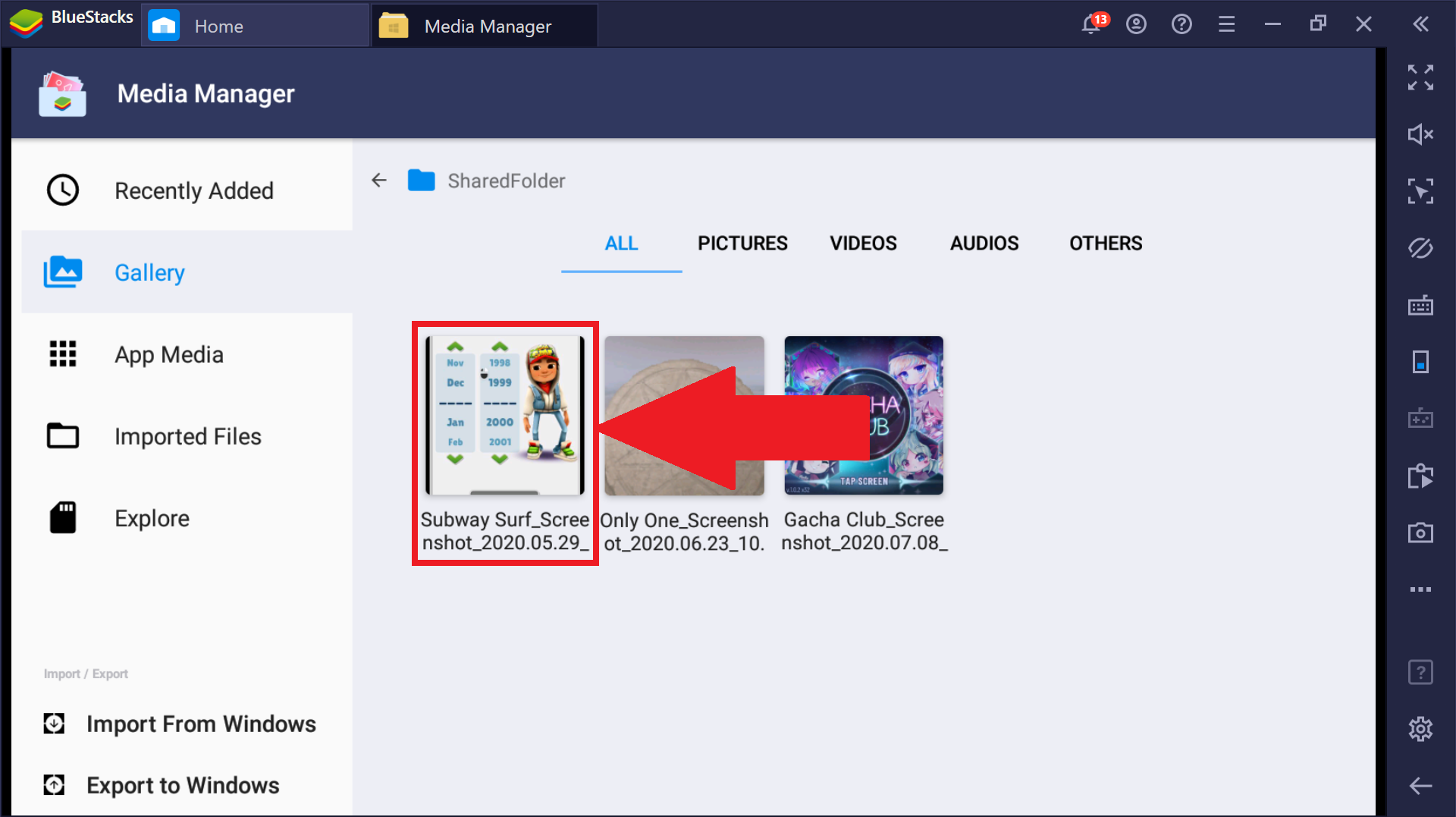Open the game controls gamepad icon
1456x817 pixels.
(1420, 418)
